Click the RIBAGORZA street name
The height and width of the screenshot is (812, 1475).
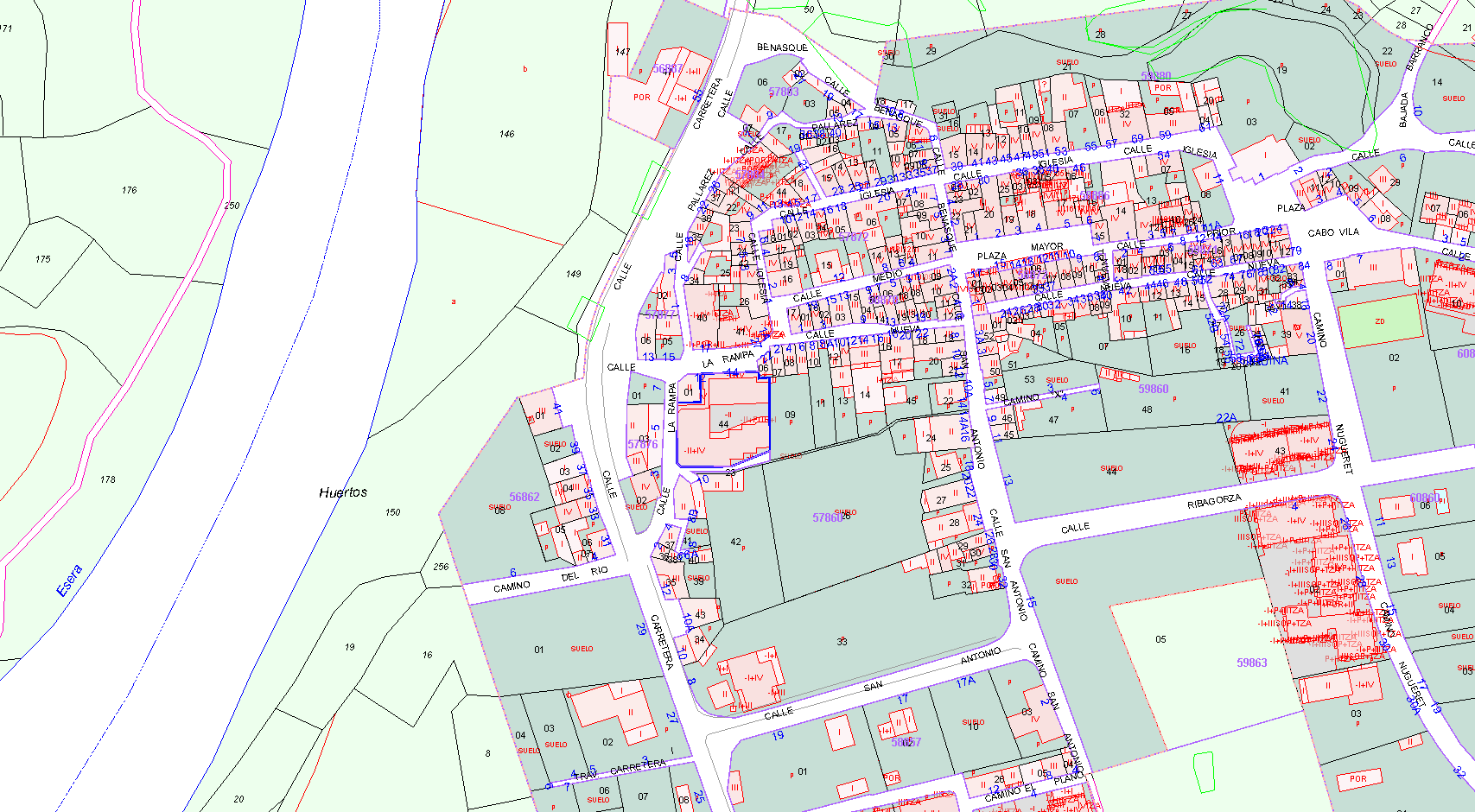(1213, 502)
